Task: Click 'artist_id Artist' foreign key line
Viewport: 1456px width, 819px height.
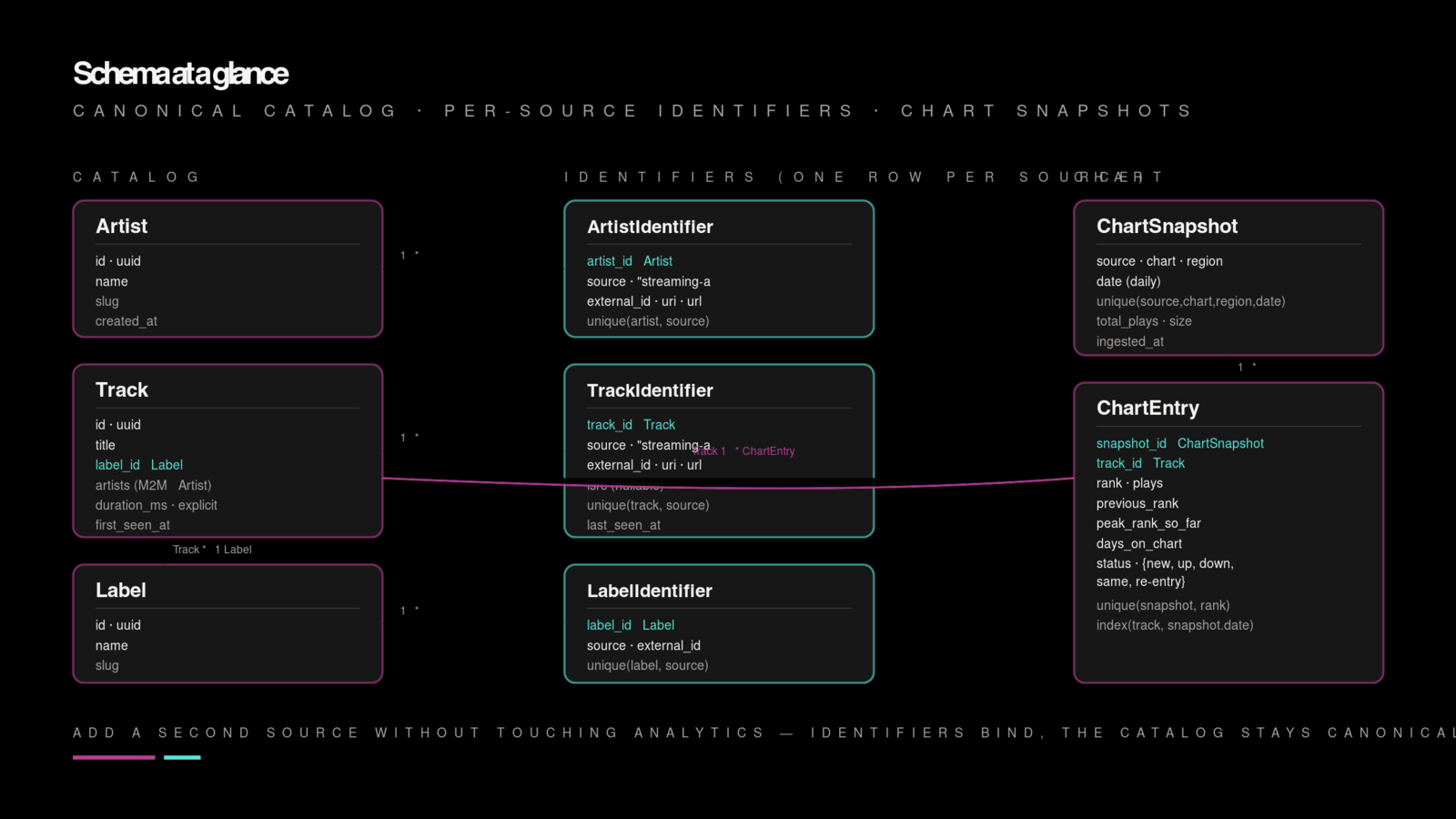Action: click(x=630, y=261)
